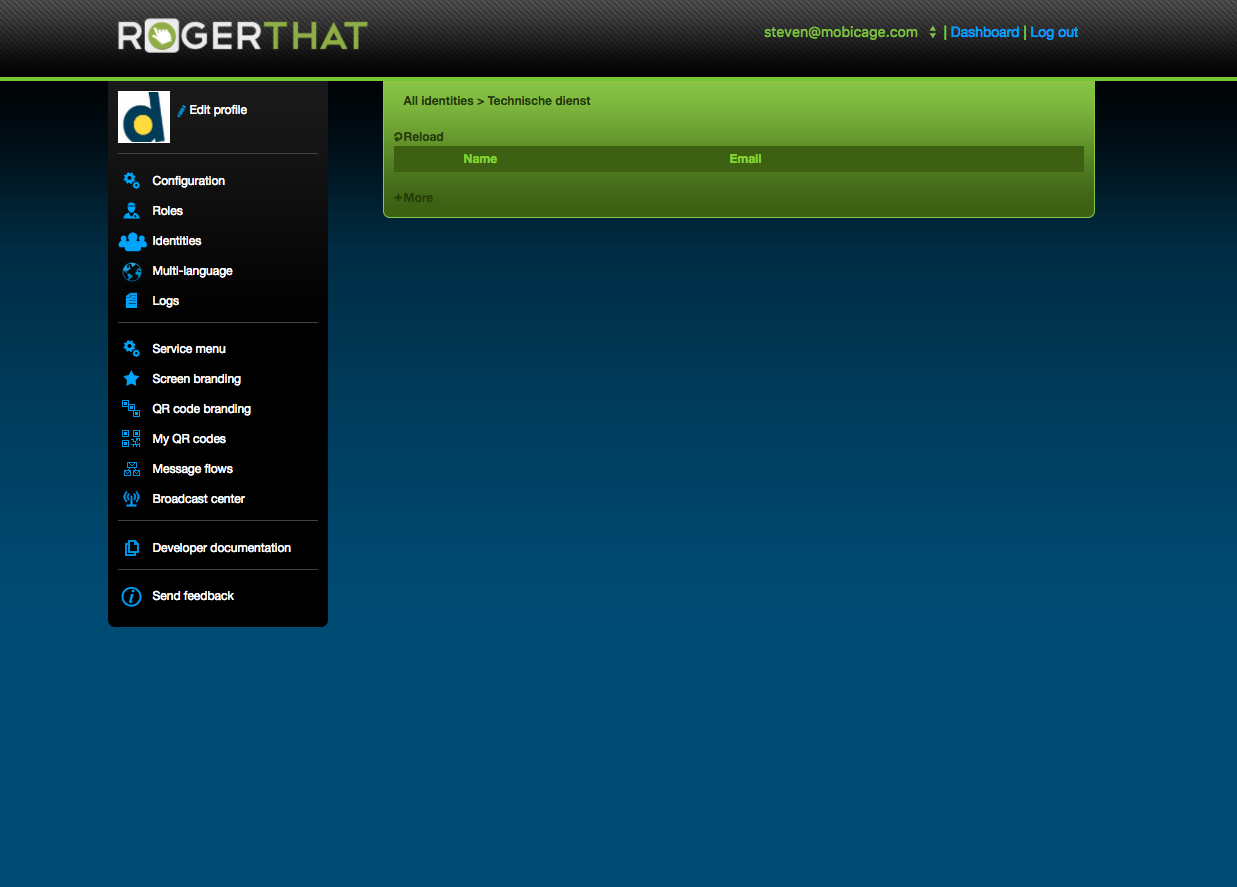Go to Screen branding

196,379
